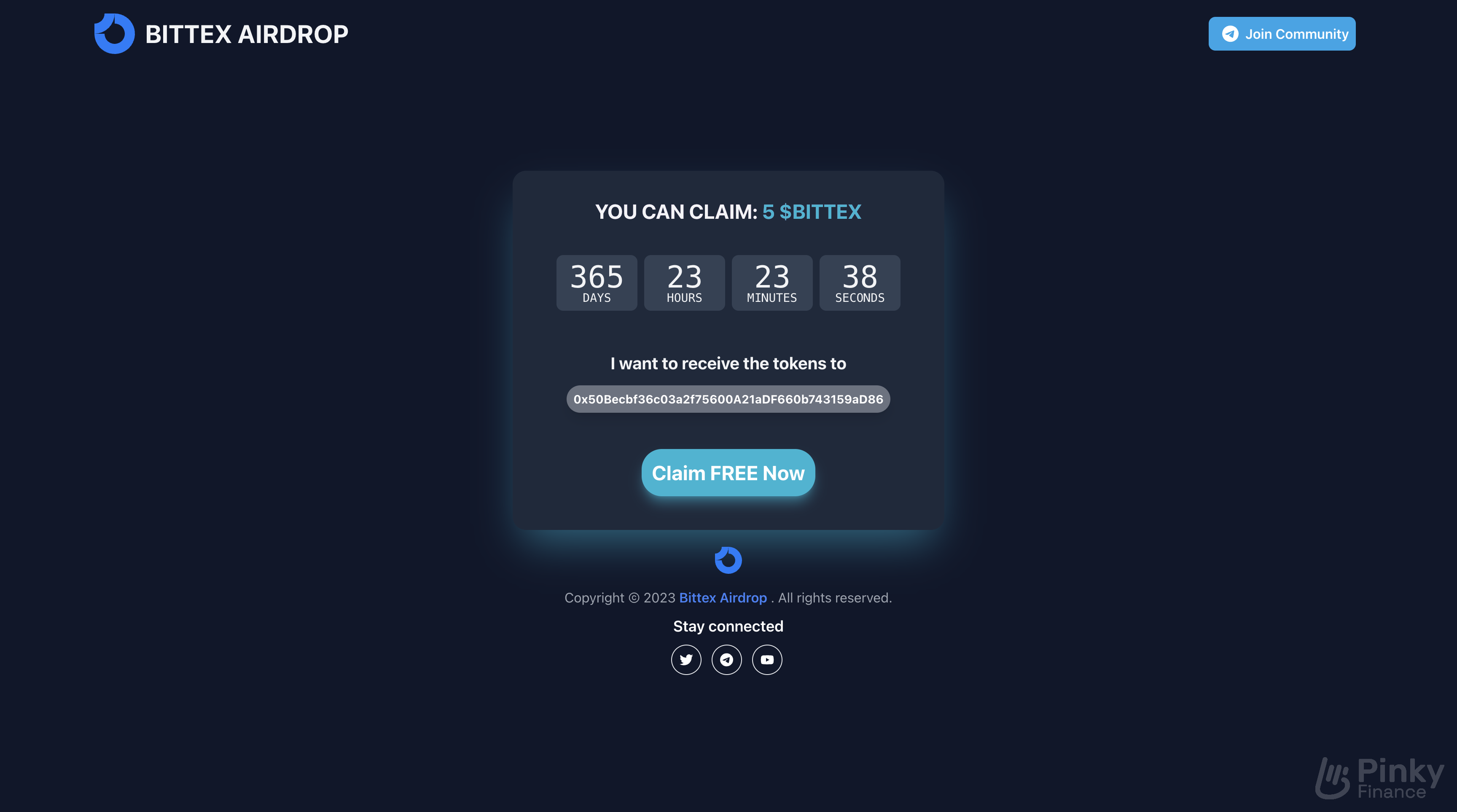Click the Join Community button
The width and height of the screenshot is (1457, 812).
point(1282,33)
